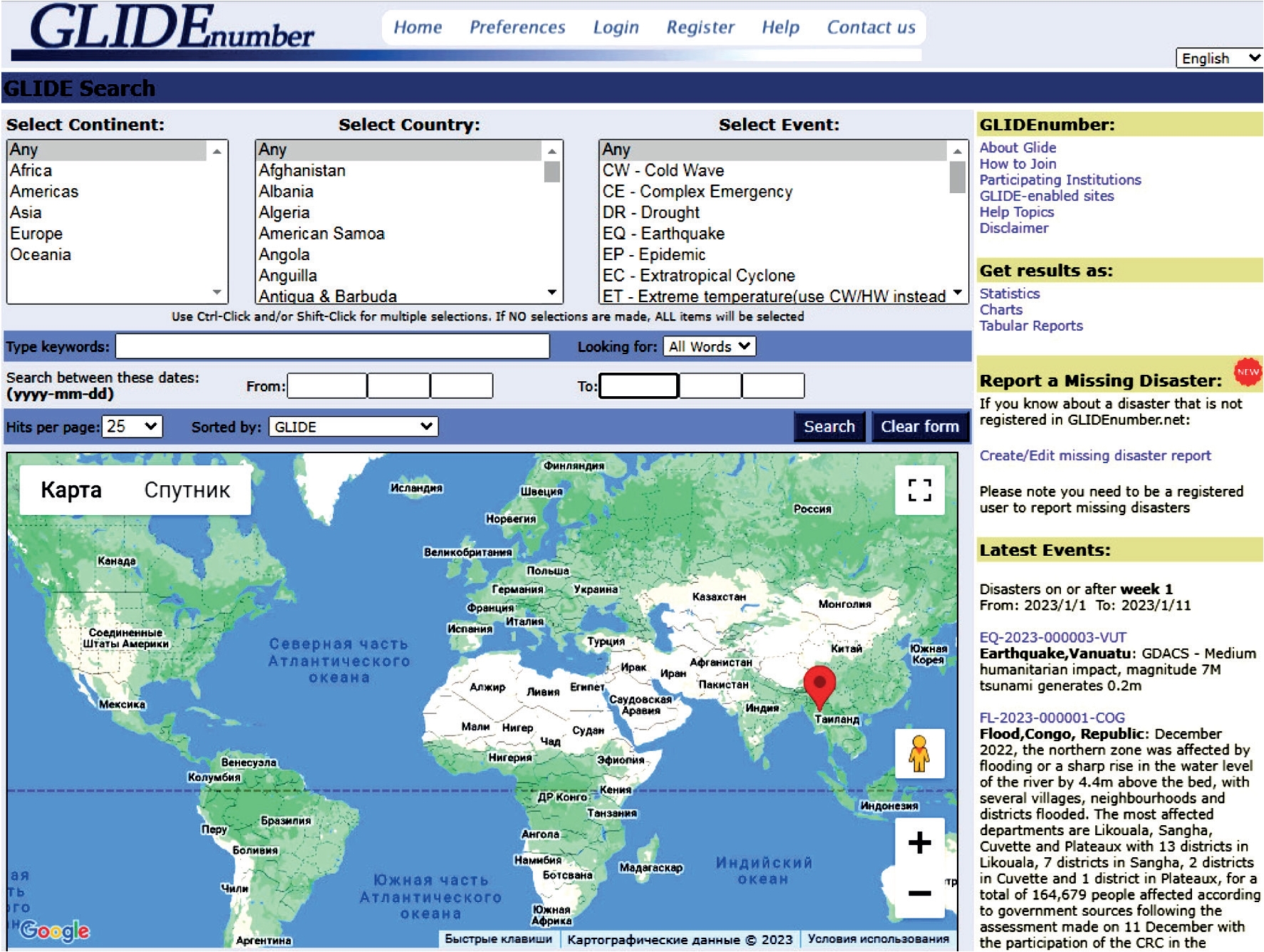Open the Hits per page dropdown
The height and width of the screenshot is (952, 1264).
[x=133, y=427]
